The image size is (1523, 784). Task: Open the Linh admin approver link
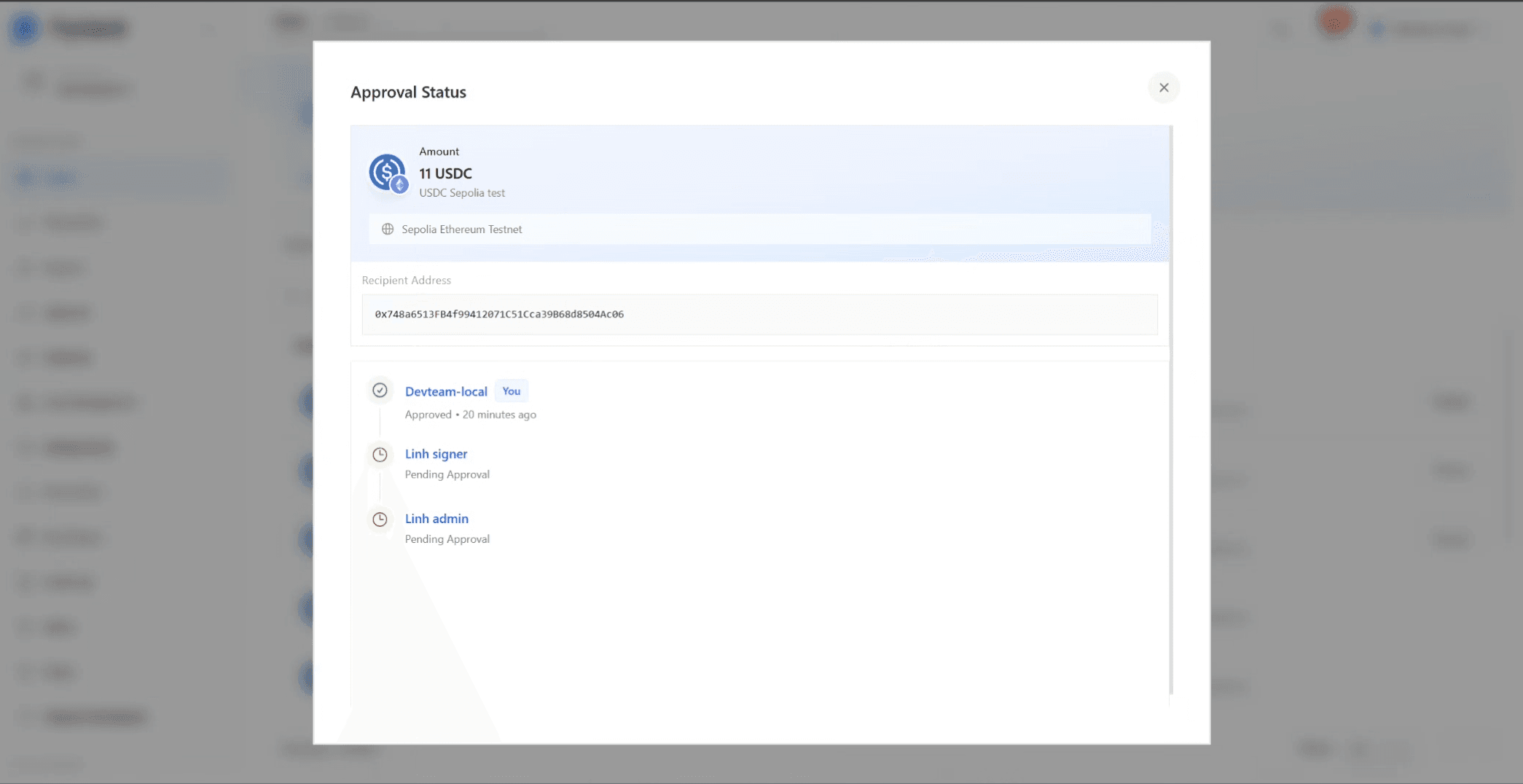436,519
